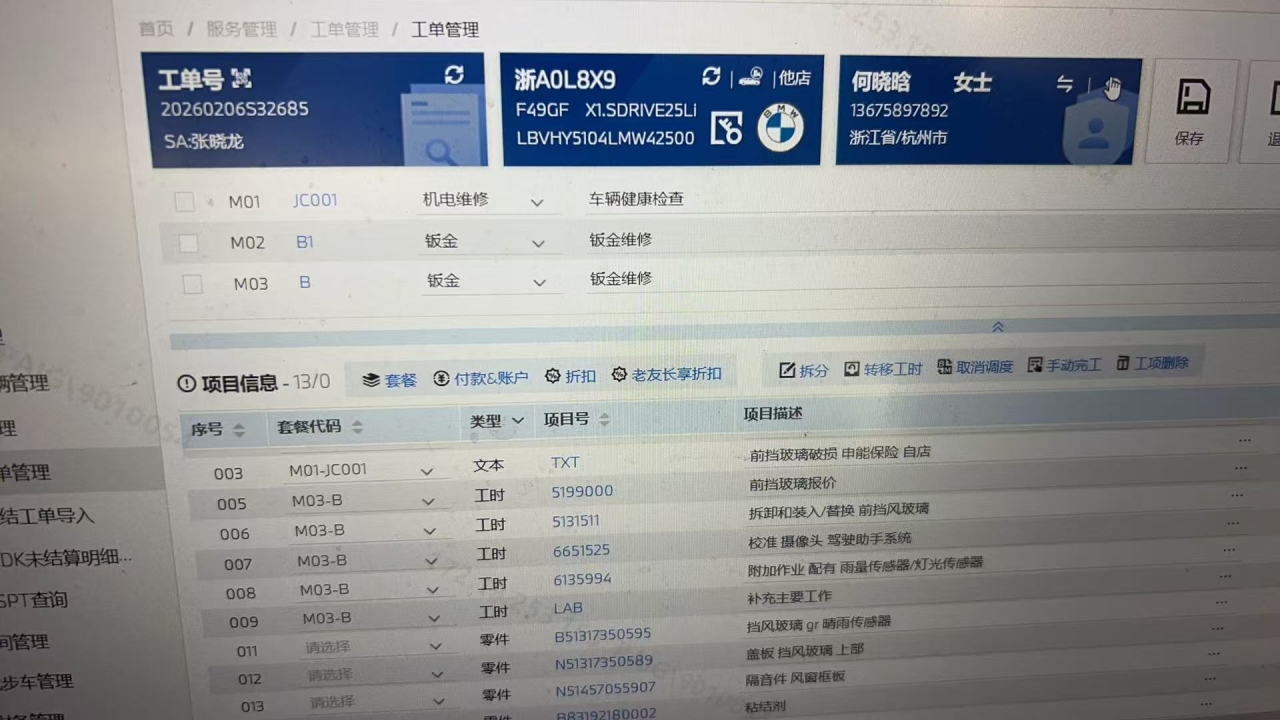Image resolution: width=1280 pixels, height=720 pixels.
Task: Open package code dropdown for item 003
Action: click(427, 471)
